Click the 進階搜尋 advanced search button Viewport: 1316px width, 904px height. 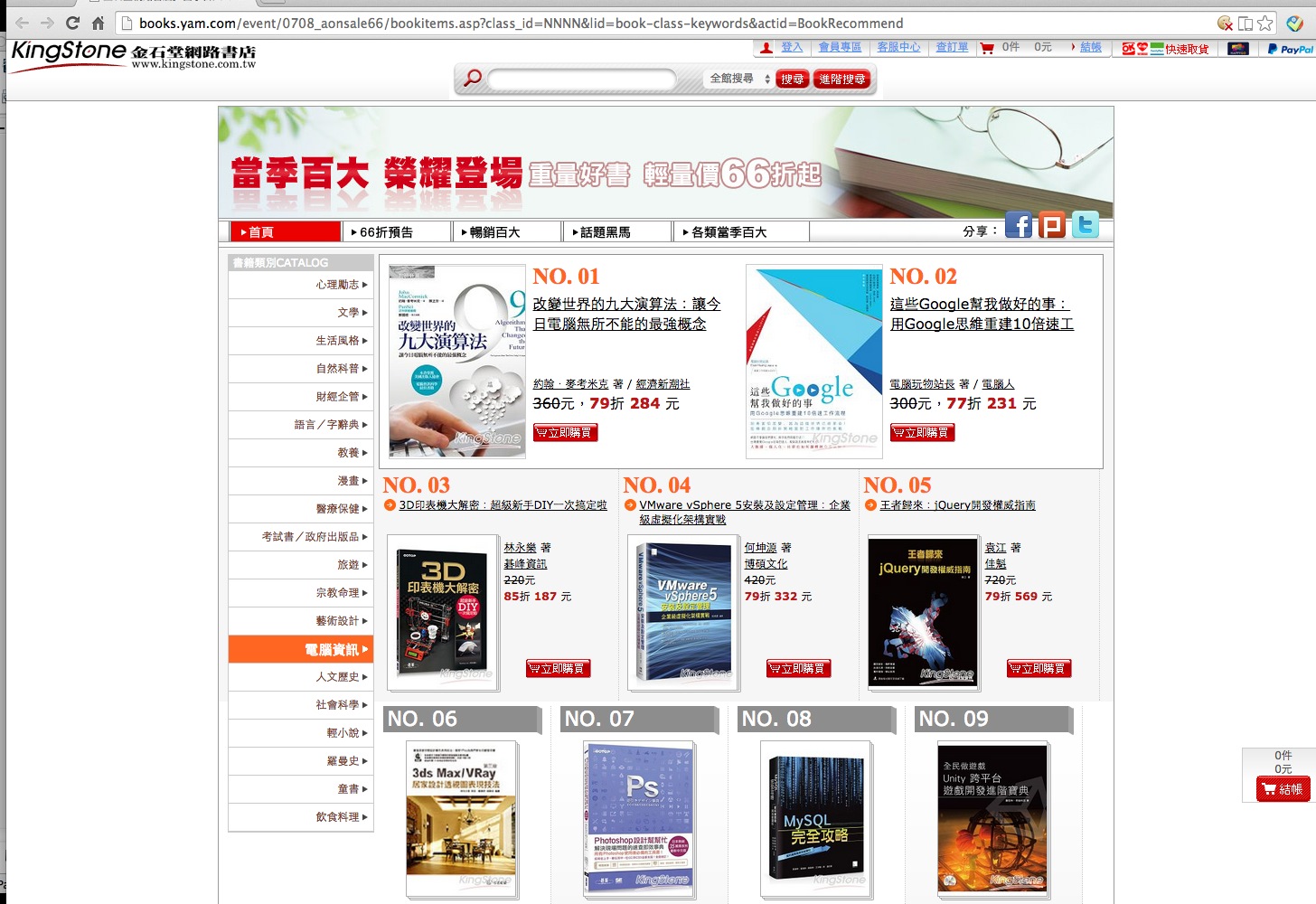coord(842,80)
